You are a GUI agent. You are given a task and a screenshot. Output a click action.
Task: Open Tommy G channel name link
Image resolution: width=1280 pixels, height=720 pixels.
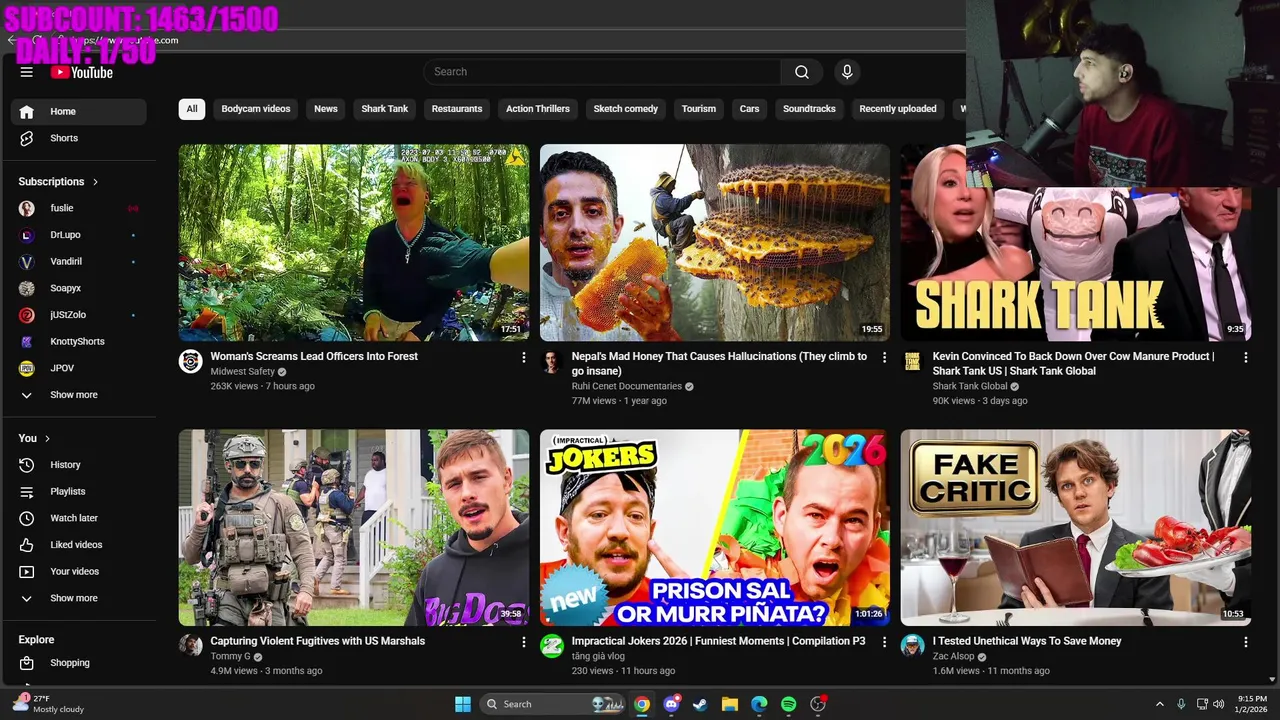point(230,656)
